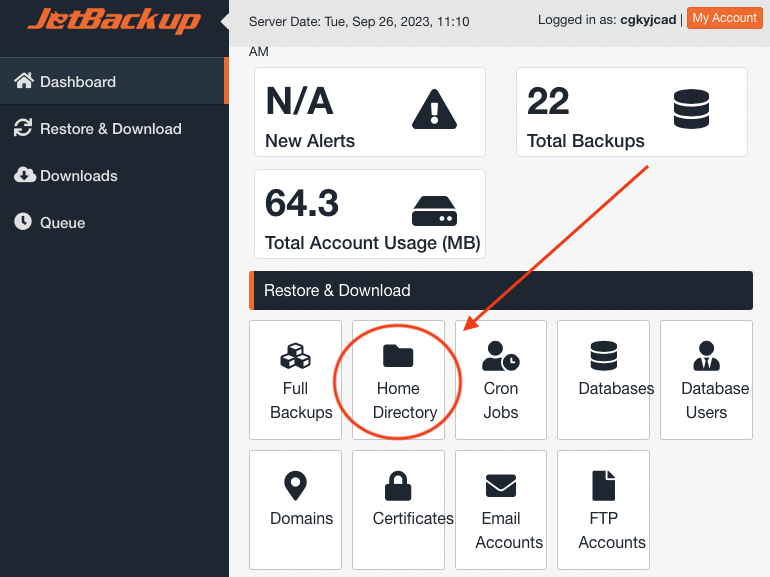Click the Cron Jobs user-clock icon
The height and width of the screenshot is (577, 770).
[x=500, y=356]
